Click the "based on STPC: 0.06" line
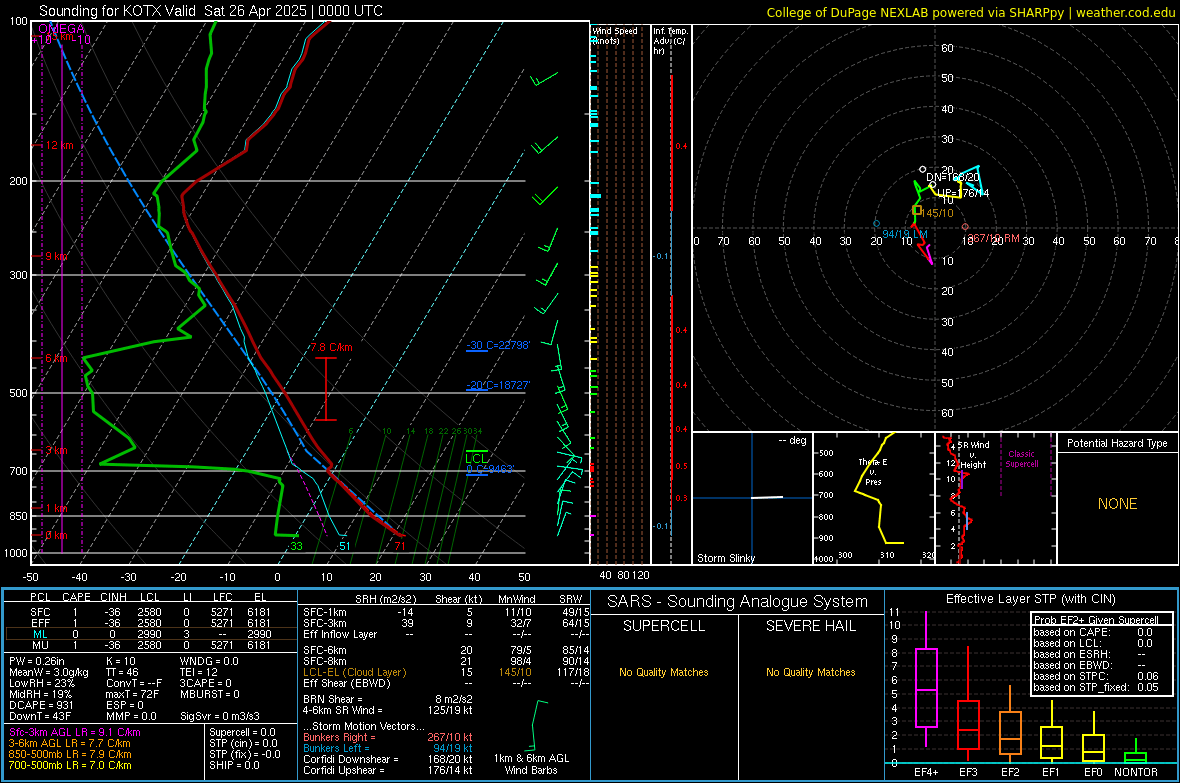The width and height of the screenshot is (1180, 783). [x=1096, y=676]
